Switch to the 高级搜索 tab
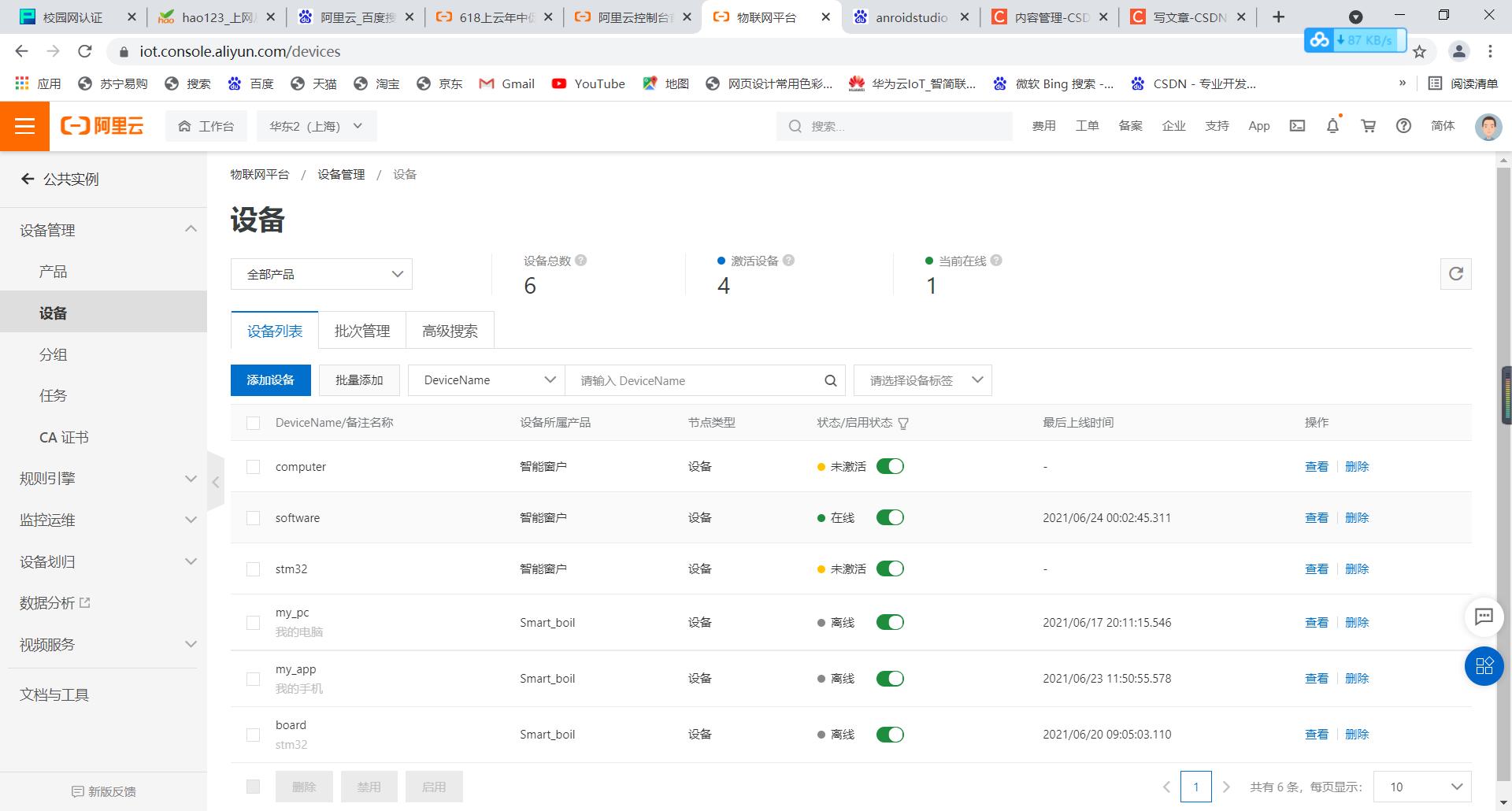Screen dimensions: 1512x811 (450, 331)
